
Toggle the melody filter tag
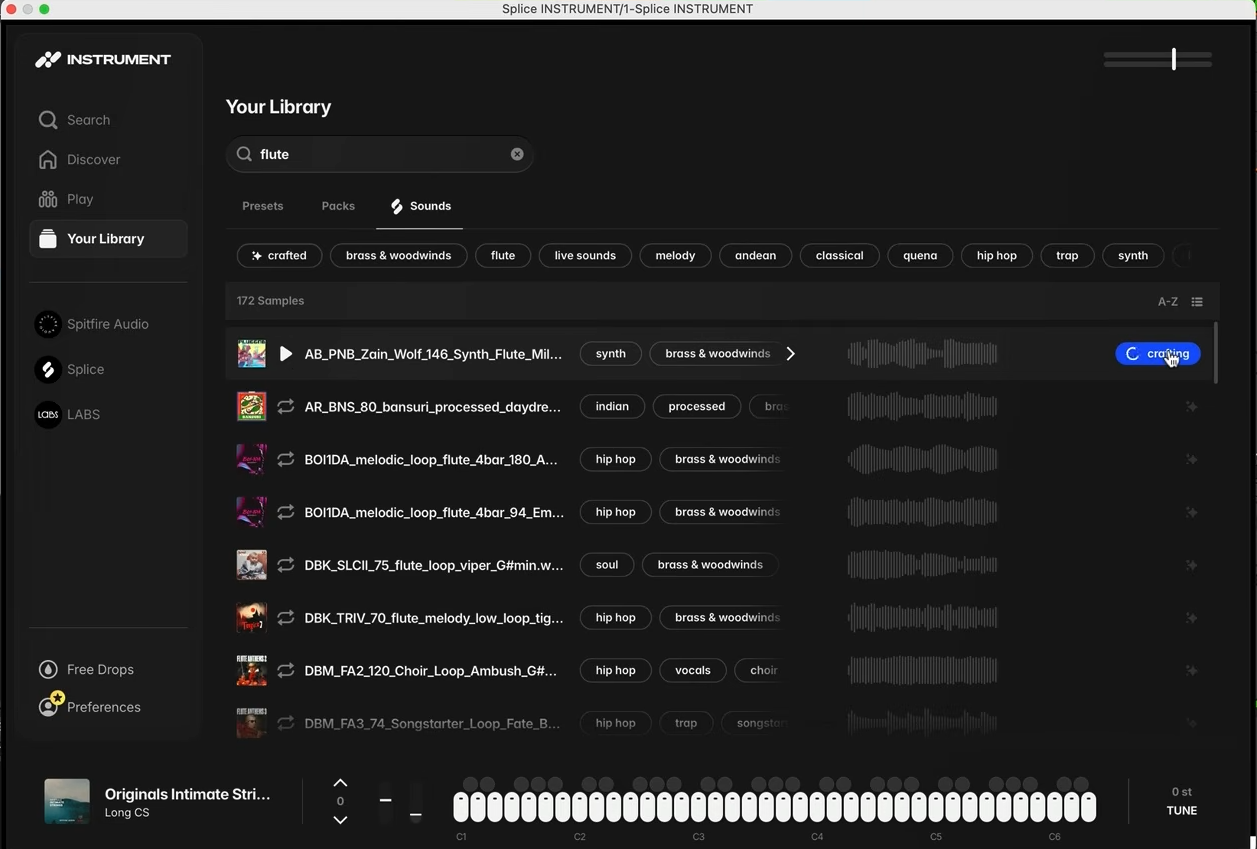[x=675, y=256]
